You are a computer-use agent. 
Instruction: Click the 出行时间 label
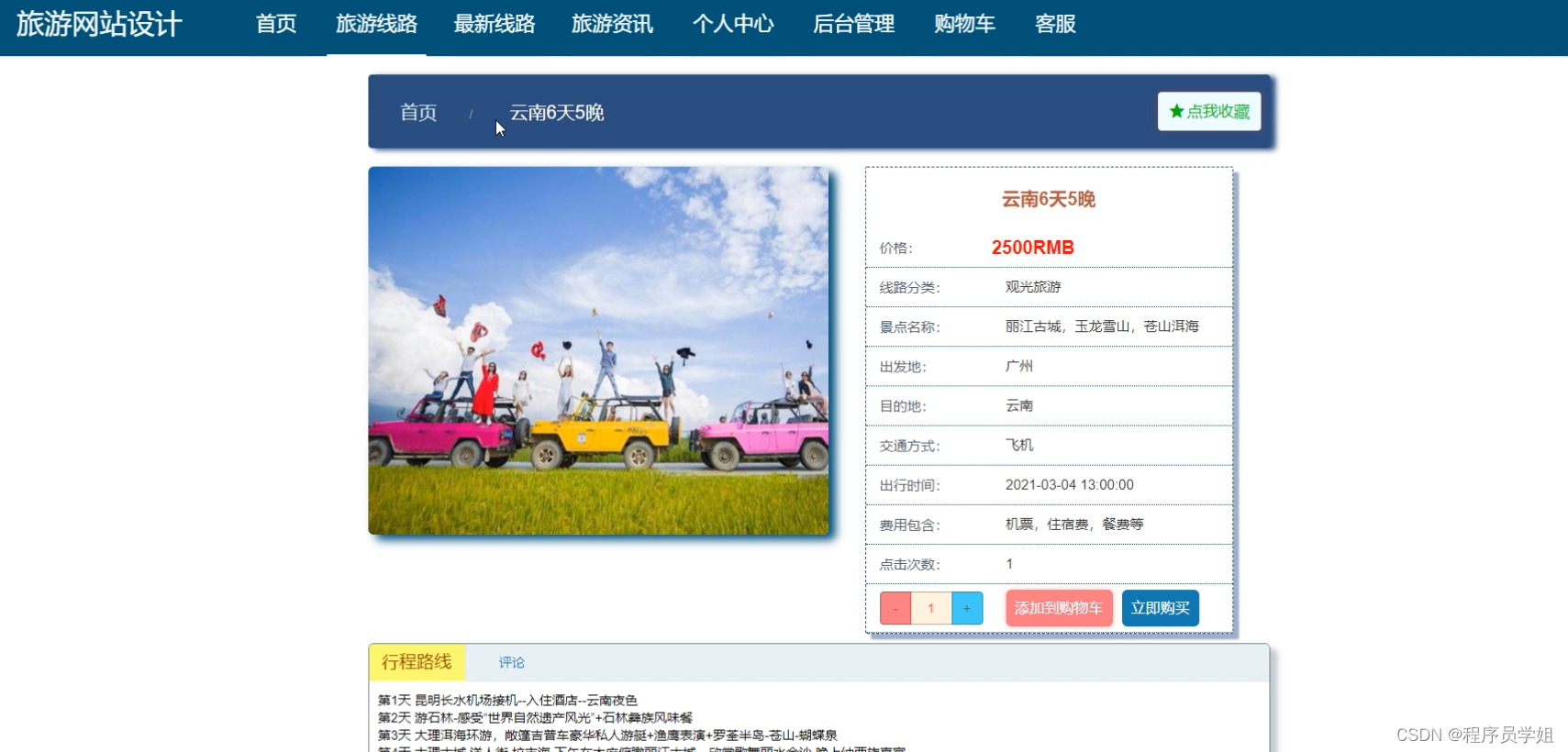pyautogui.click(x=910, y=485)
